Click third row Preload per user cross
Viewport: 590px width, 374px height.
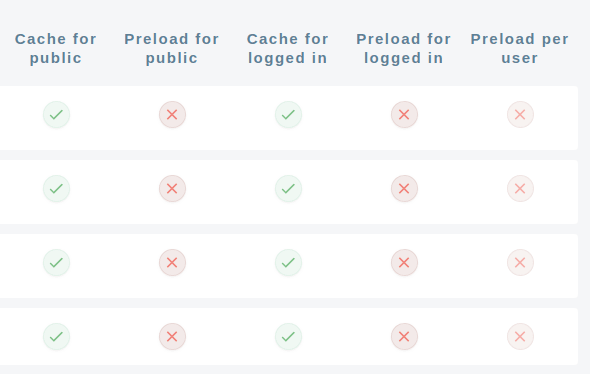(x=520, y=263)
